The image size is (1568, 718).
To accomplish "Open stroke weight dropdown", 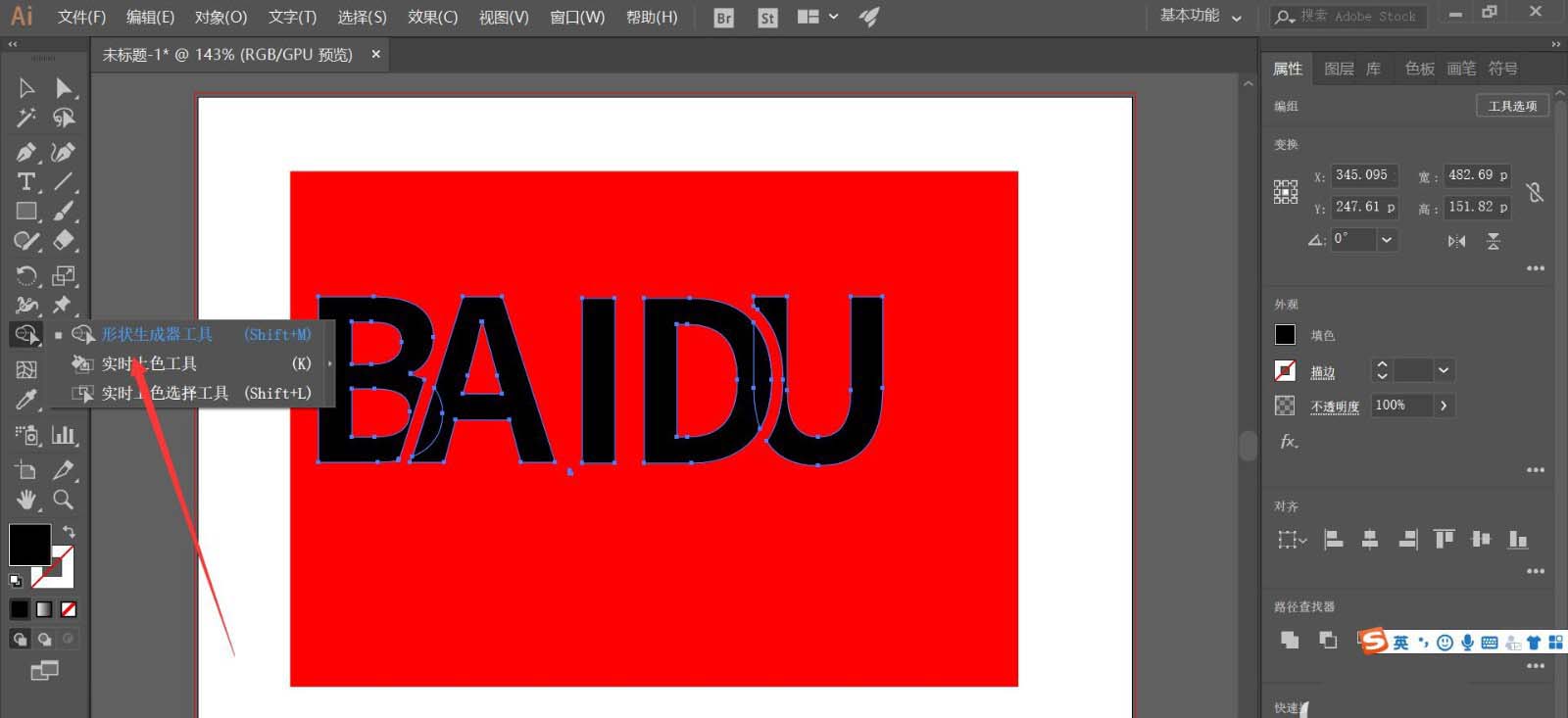I will [1443, 370].
